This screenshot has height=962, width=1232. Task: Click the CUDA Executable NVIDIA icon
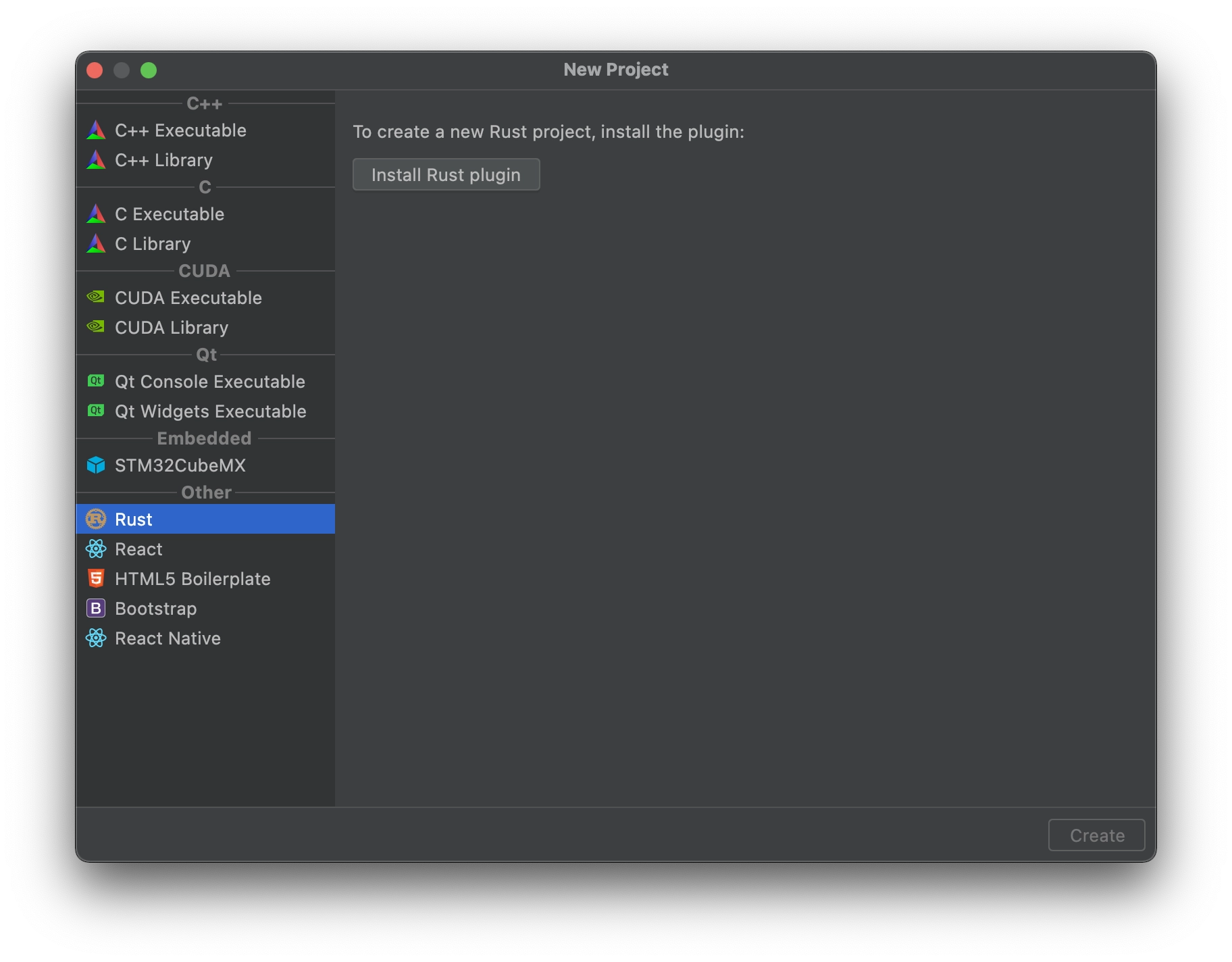click(96, 297)
